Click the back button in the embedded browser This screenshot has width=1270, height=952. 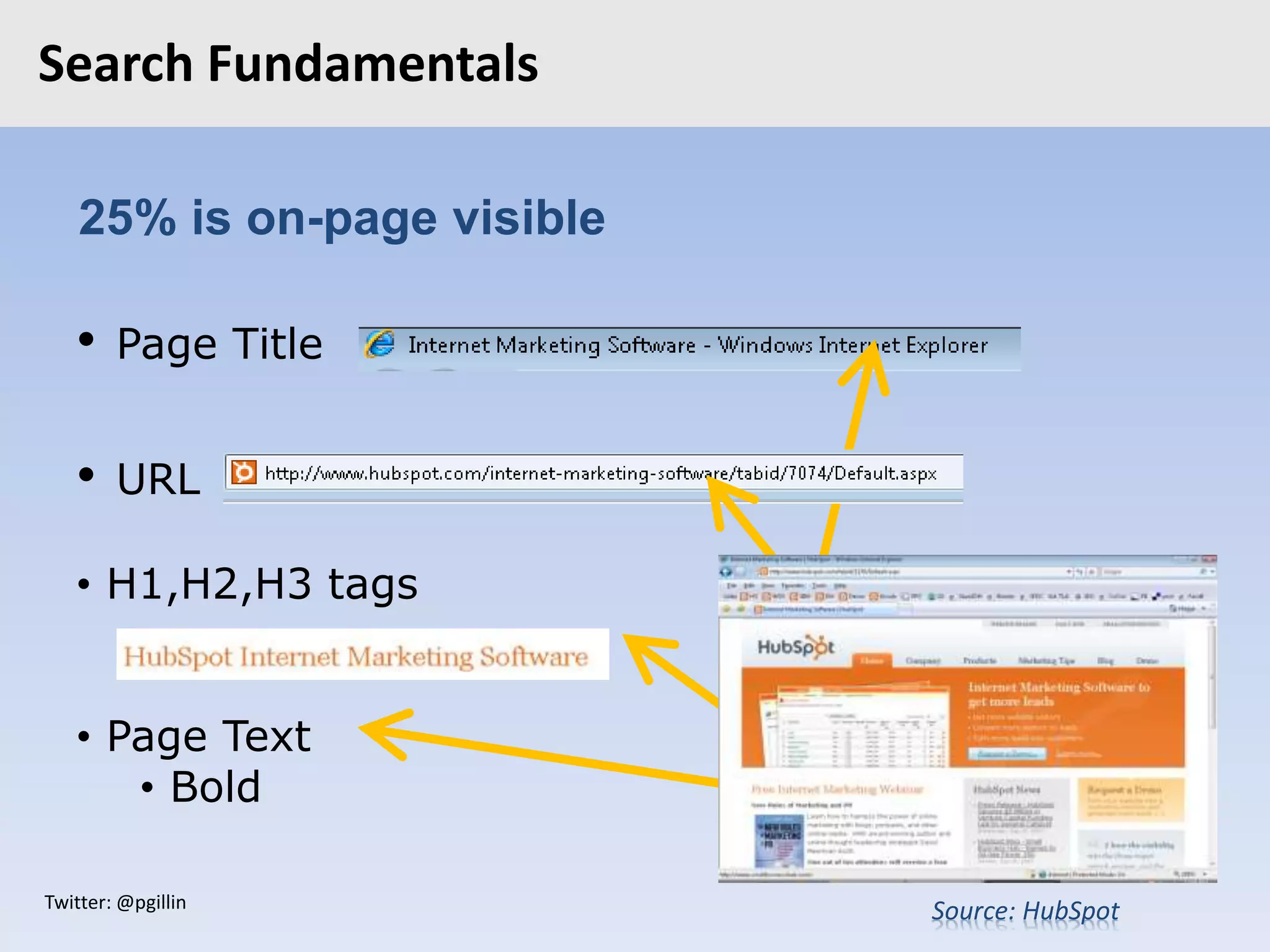point(726,571)
